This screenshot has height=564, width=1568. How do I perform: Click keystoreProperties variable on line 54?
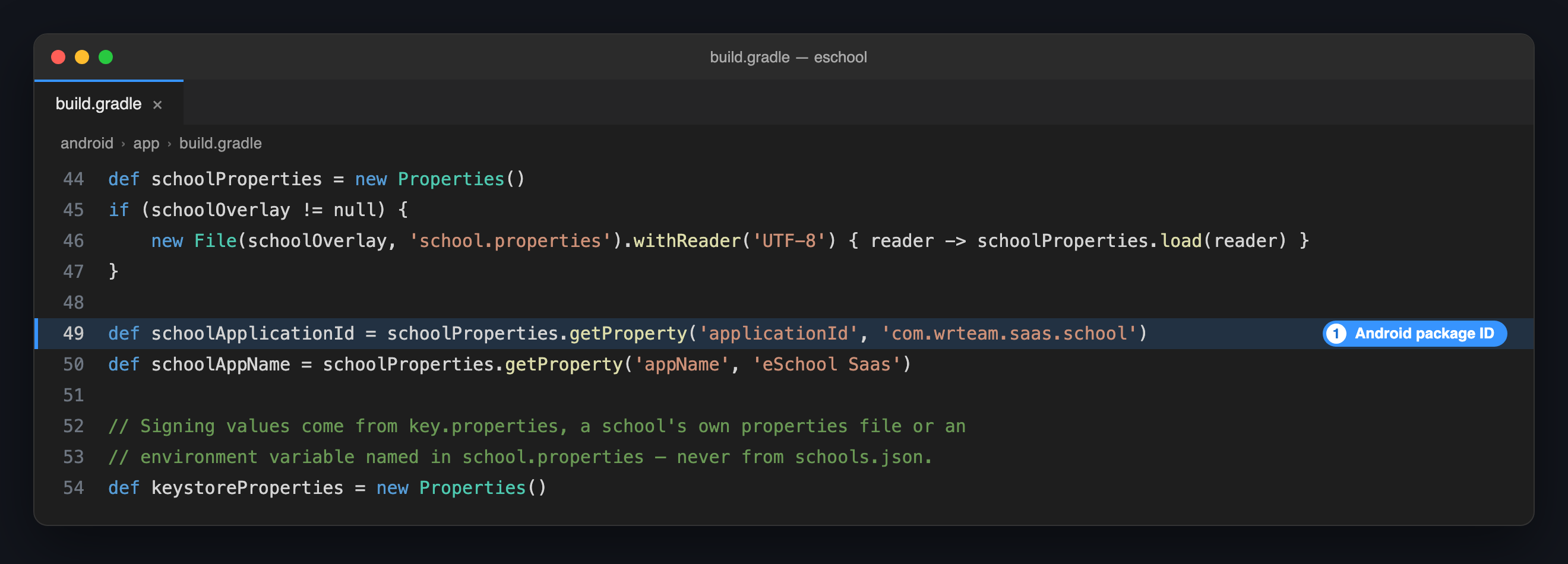pyautogui.click(x=247, y=488)
